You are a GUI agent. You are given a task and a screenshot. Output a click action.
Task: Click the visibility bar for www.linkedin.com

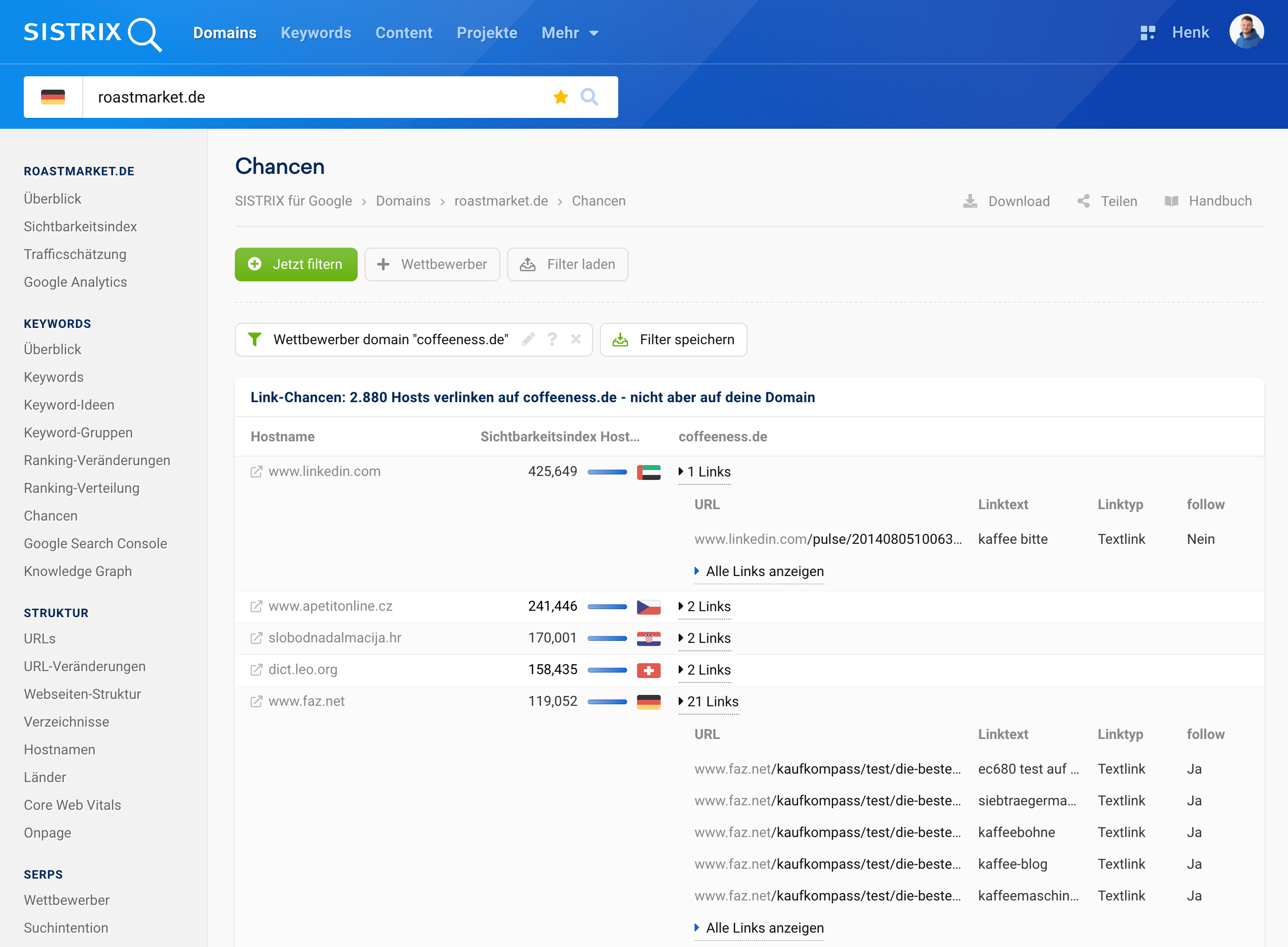pyautogui.click(x=607, y=472)
